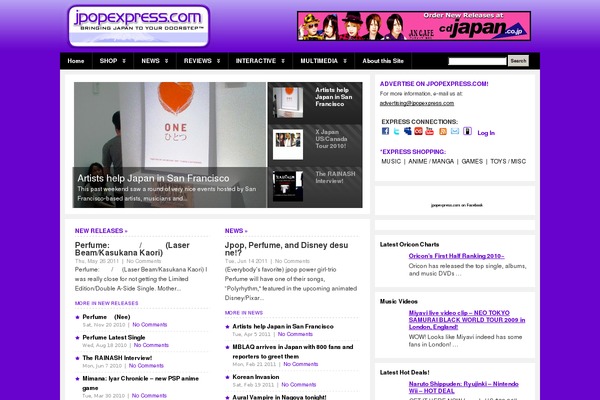600x400 pixels.
Task: Open ANIME / MANGA shopping link
Action: [431, 162]
